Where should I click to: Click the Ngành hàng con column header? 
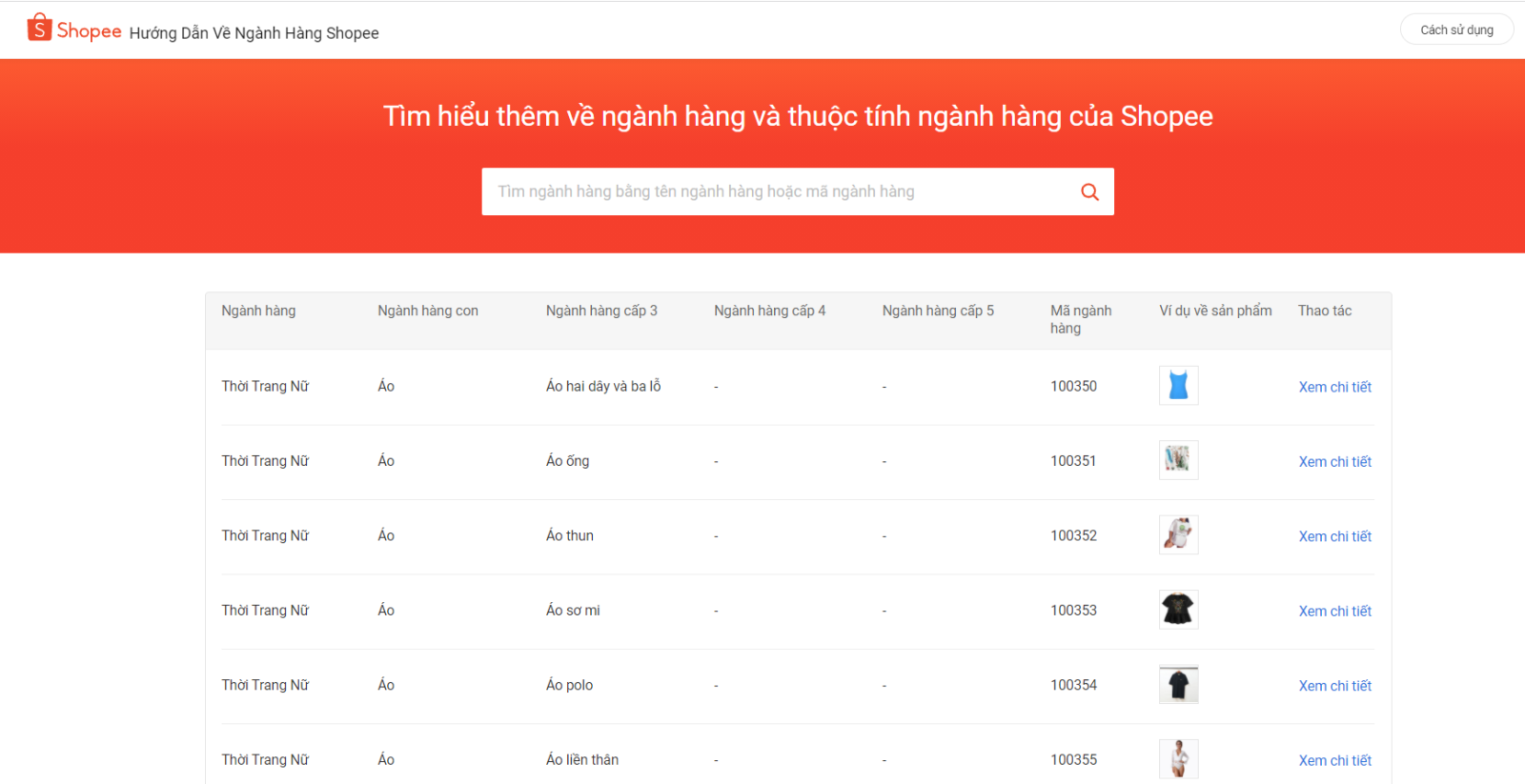click(x=427, y=311)
